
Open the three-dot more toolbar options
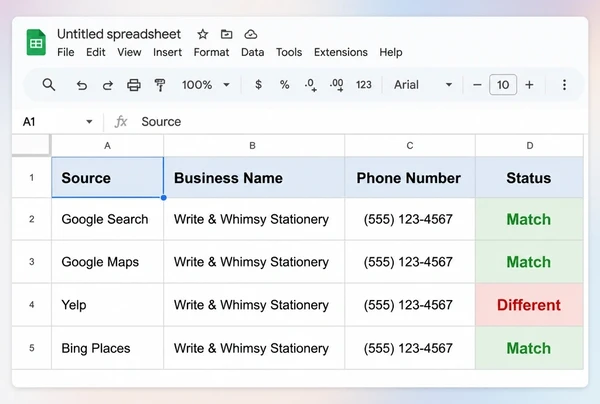tap(564, 85)
